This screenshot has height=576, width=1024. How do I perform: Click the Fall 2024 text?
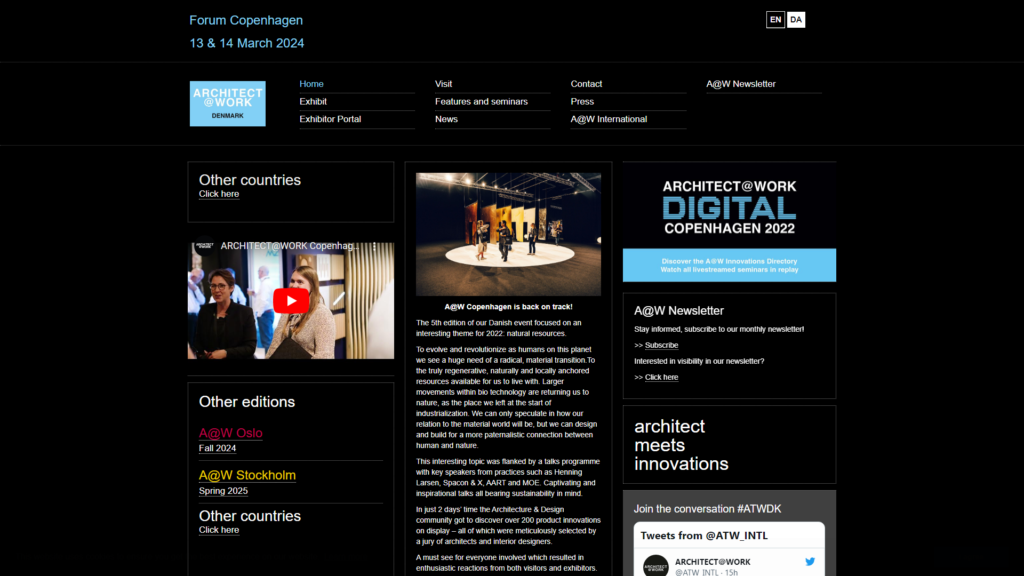(x=217, y=448)
